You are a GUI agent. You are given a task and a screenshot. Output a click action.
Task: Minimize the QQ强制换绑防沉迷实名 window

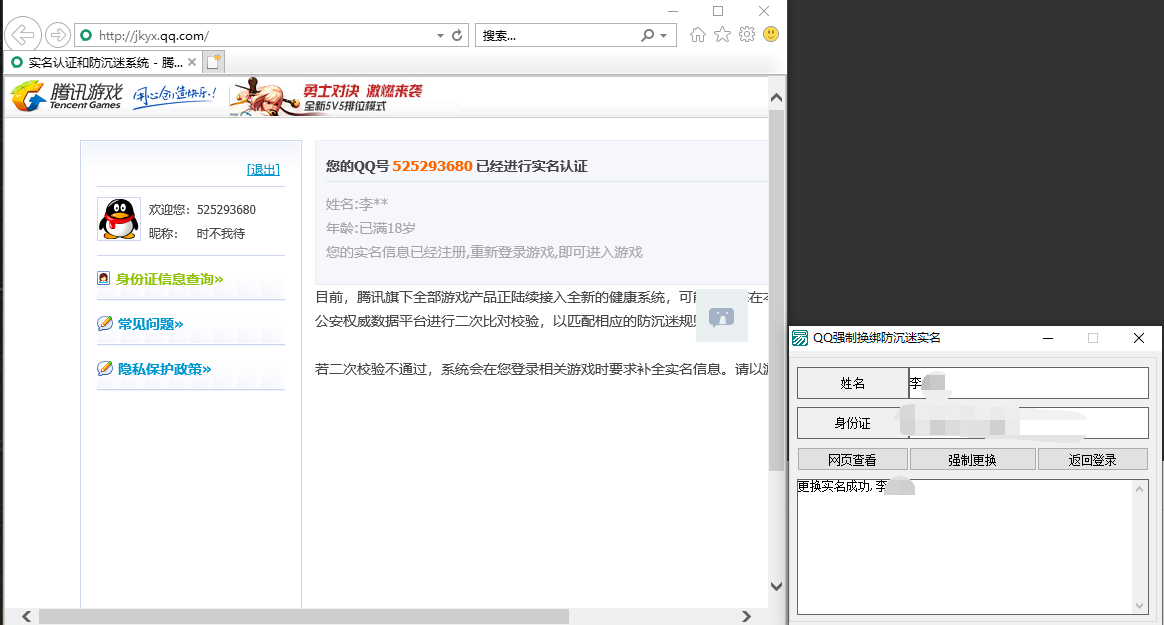pos(1048,338)
